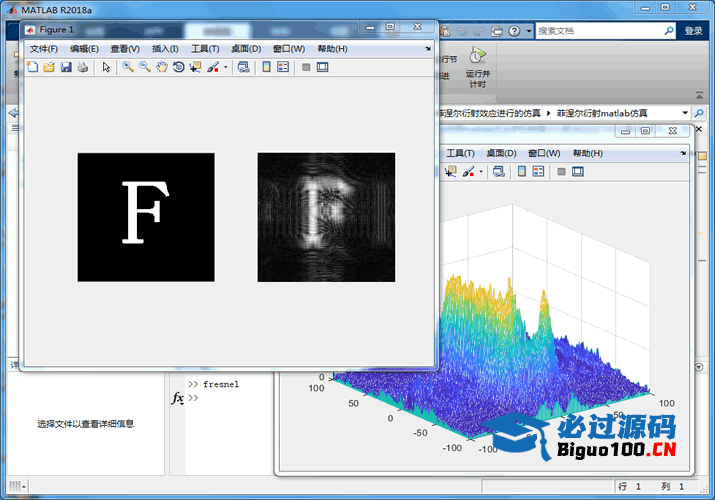This screenshot has height=500, width=715.
Task: Activate Zoom Out tool in Figure 1
Action: (145, 67)
